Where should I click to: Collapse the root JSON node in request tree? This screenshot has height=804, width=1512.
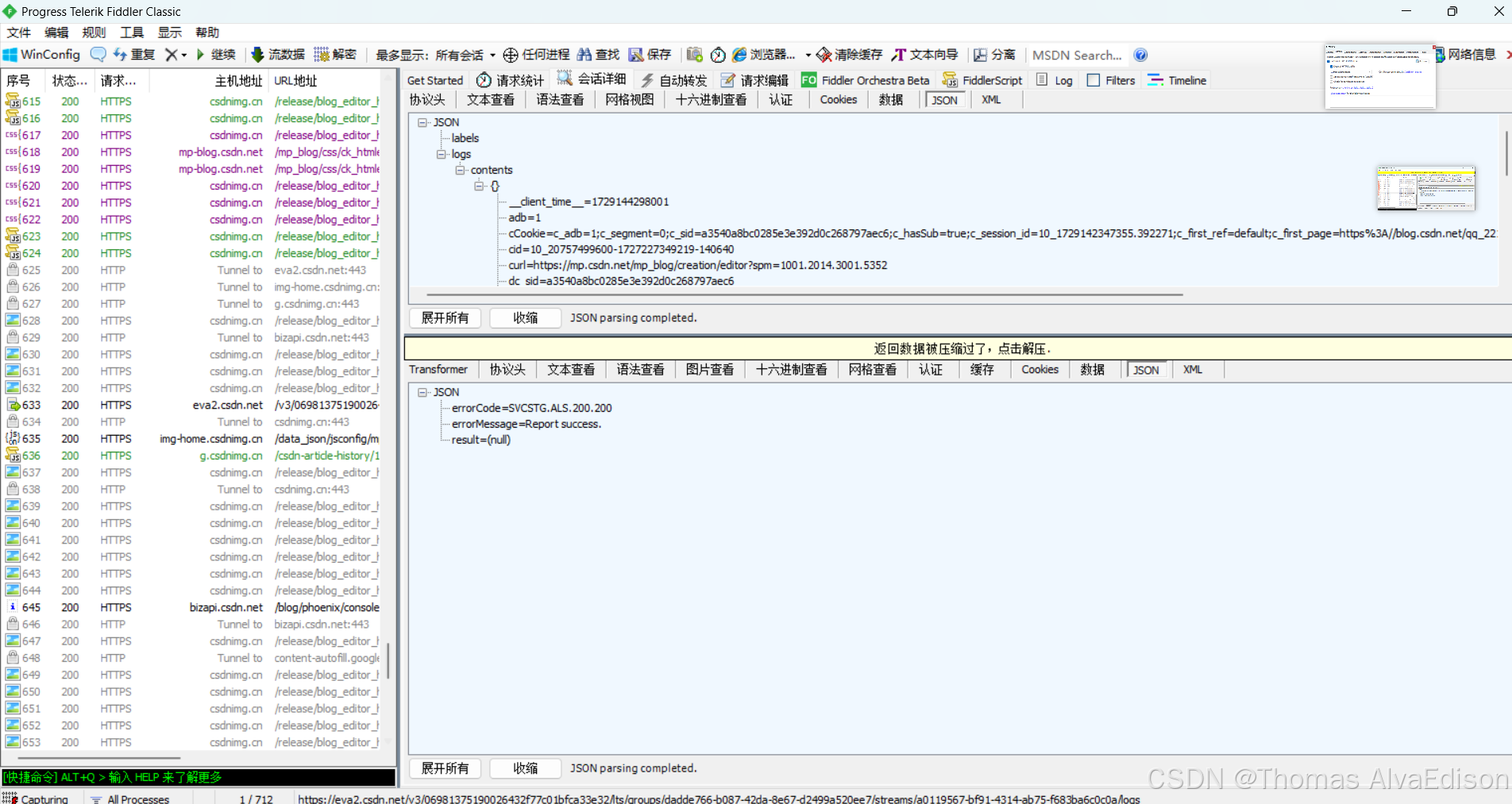tap(422, 122)
